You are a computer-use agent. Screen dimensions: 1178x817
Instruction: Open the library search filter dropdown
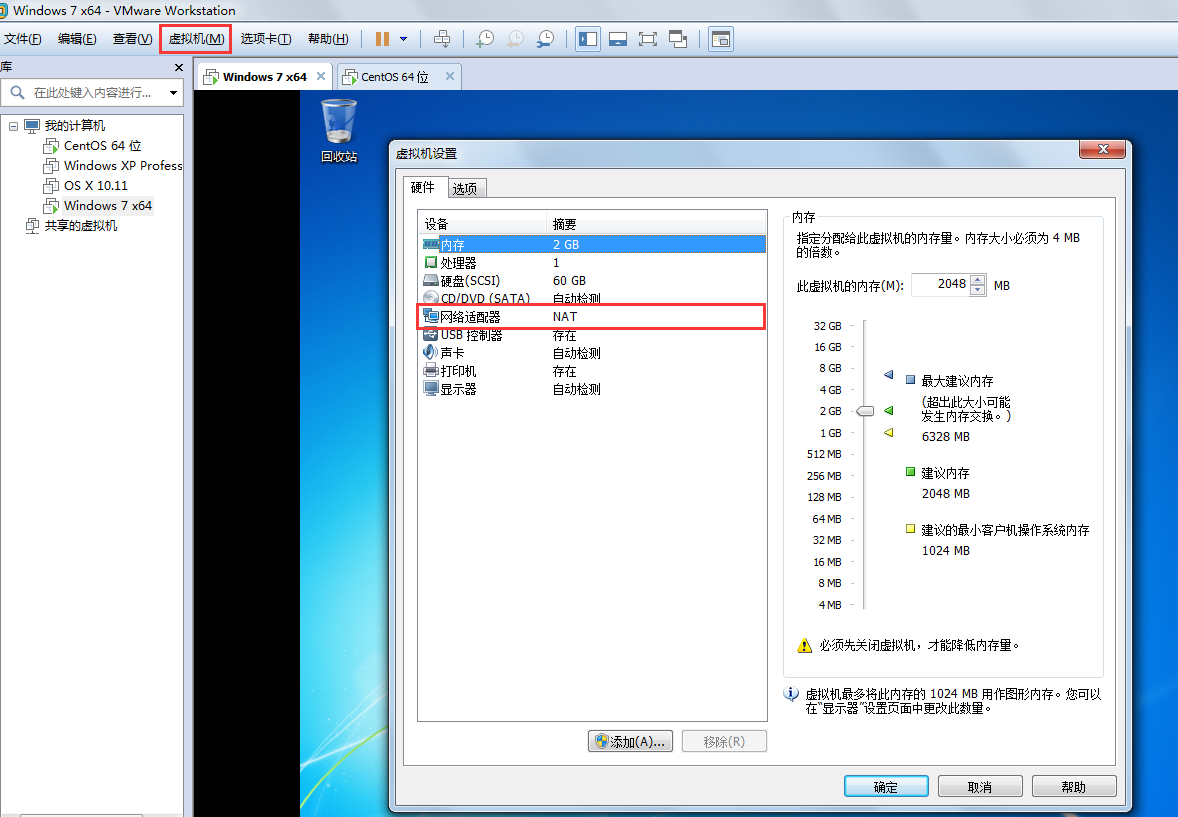174,92
